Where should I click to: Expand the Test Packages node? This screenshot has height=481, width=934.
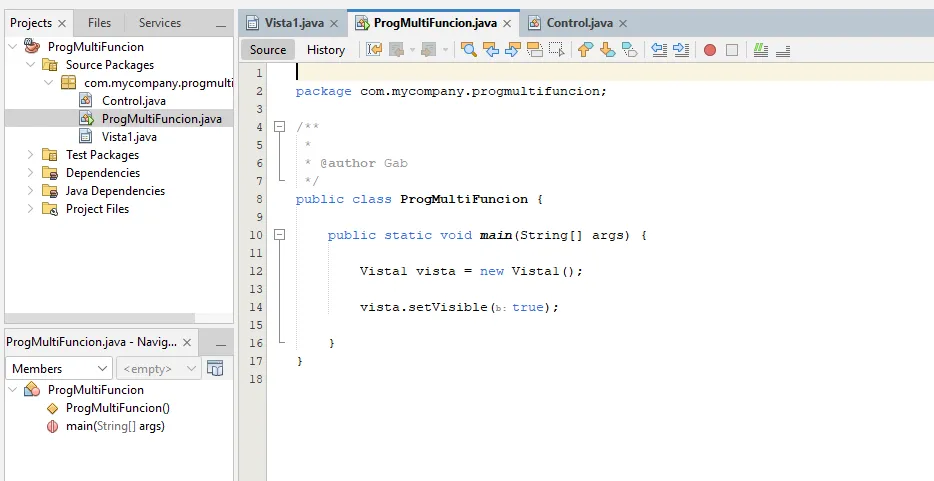[31, 155]
